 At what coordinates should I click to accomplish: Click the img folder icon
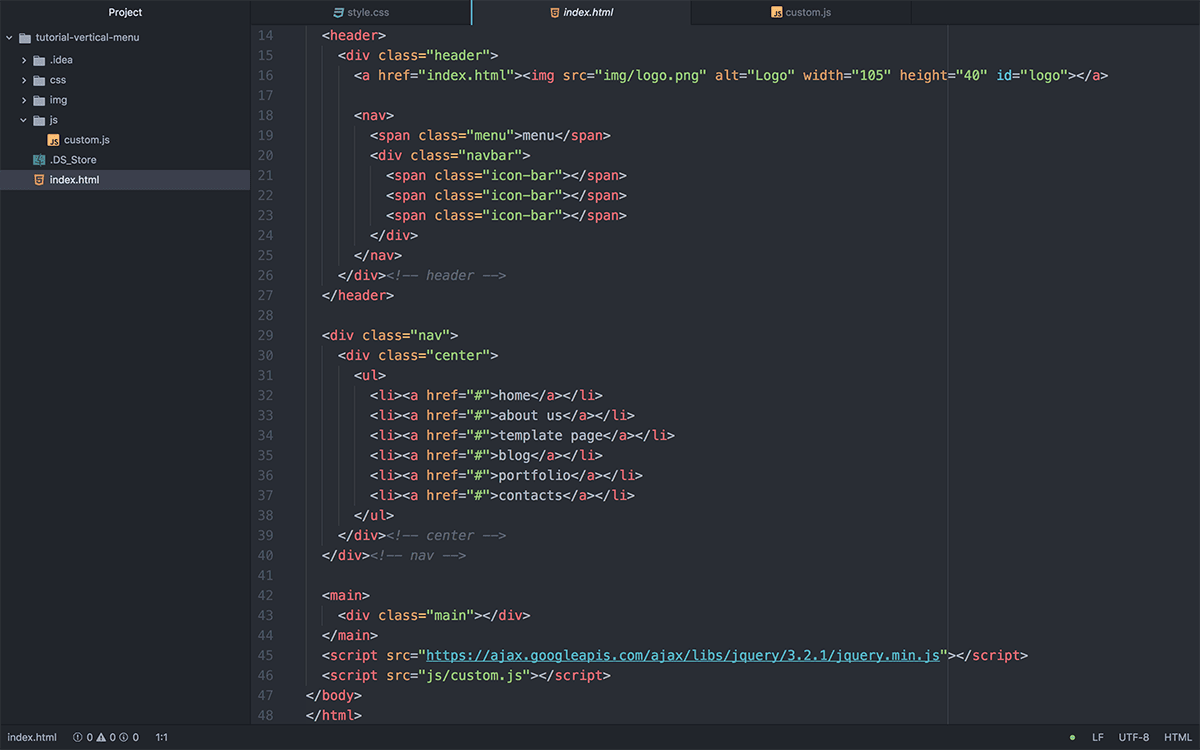tap(39, 100)
